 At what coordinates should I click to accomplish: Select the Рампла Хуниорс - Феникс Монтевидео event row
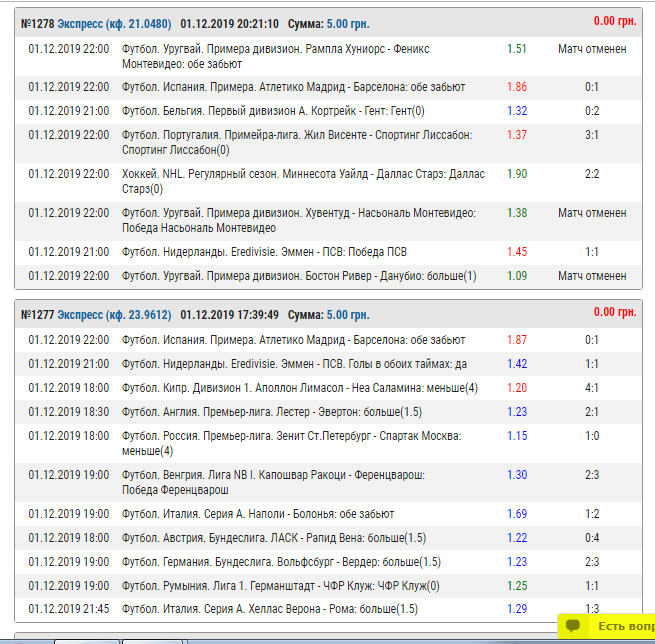point(328,56)
